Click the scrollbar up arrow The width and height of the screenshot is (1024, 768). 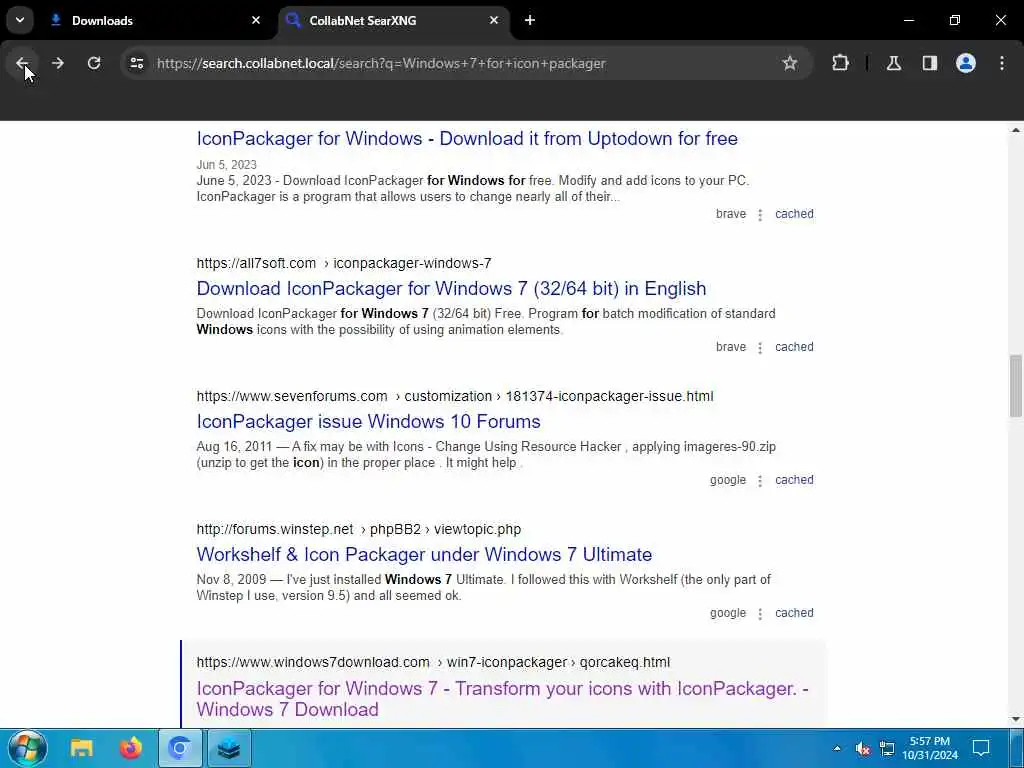tap(1016, 130)
